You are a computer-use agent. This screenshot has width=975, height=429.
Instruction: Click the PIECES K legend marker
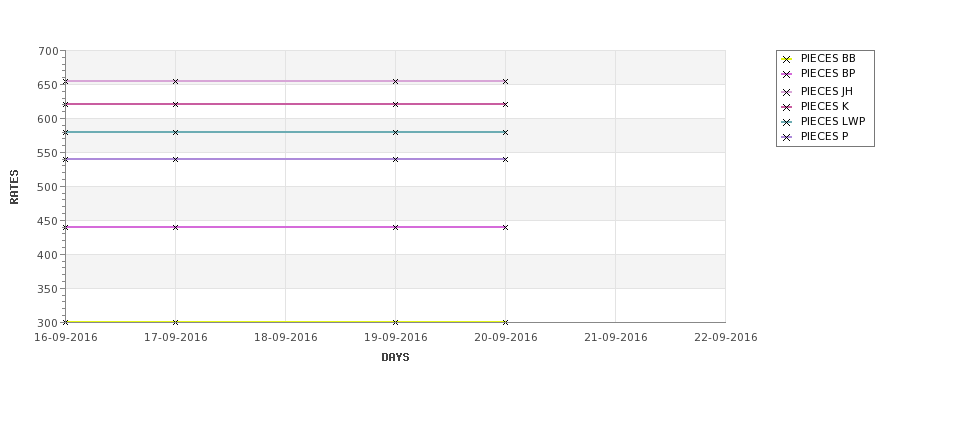[787, 107]
